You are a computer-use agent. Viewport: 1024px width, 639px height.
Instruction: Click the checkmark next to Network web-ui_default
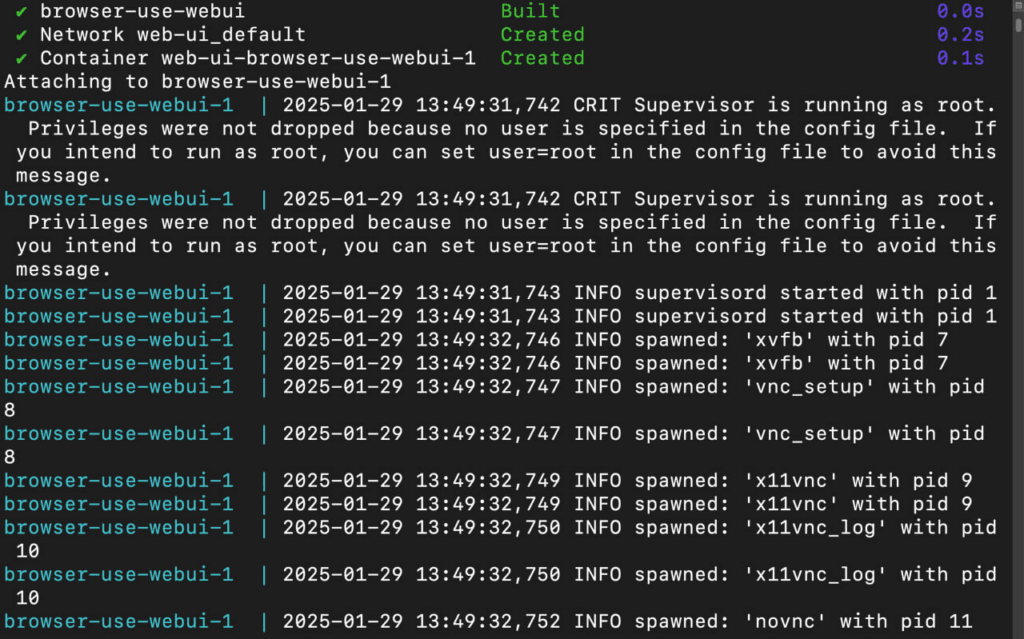coord(22,35)
